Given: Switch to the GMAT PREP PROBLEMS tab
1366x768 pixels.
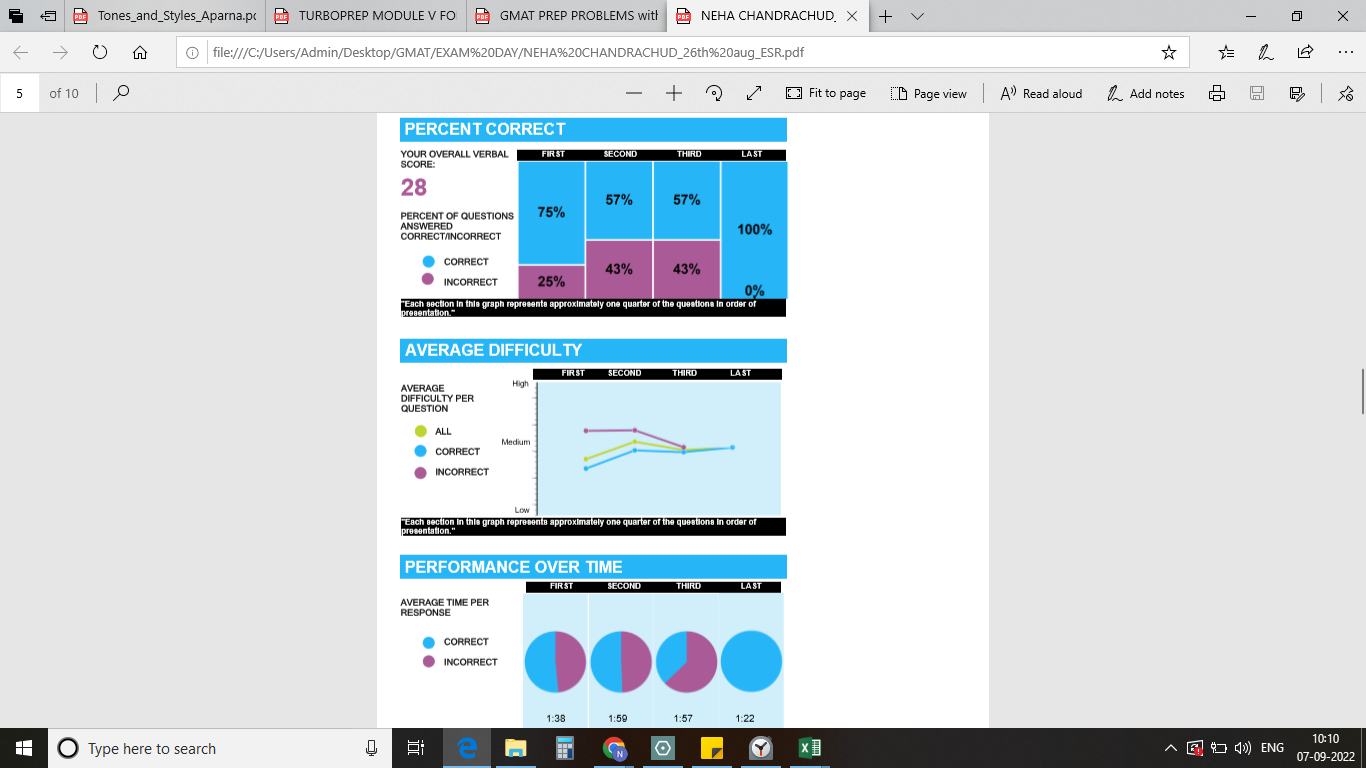Looking at the screenshot, I should [x=567, y=16].
